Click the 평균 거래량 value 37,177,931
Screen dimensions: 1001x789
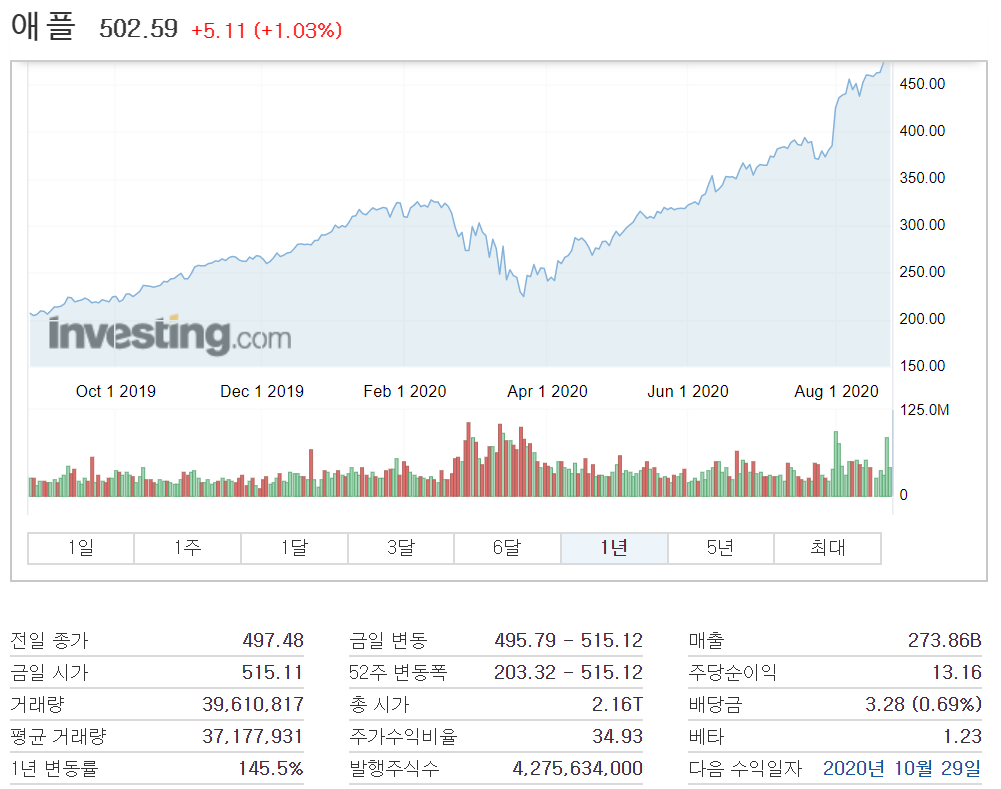[253, 736]
